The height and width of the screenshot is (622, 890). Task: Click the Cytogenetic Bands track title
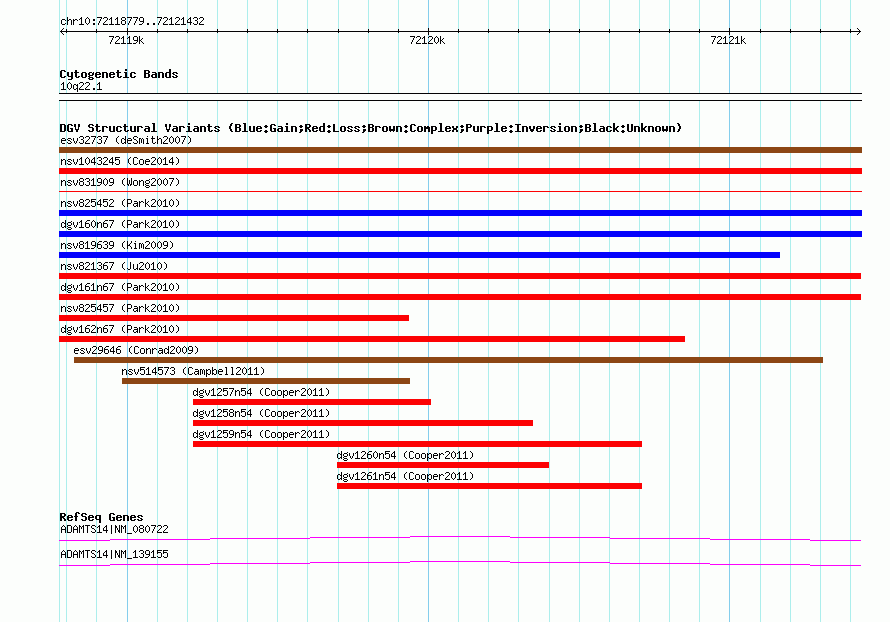119,74
